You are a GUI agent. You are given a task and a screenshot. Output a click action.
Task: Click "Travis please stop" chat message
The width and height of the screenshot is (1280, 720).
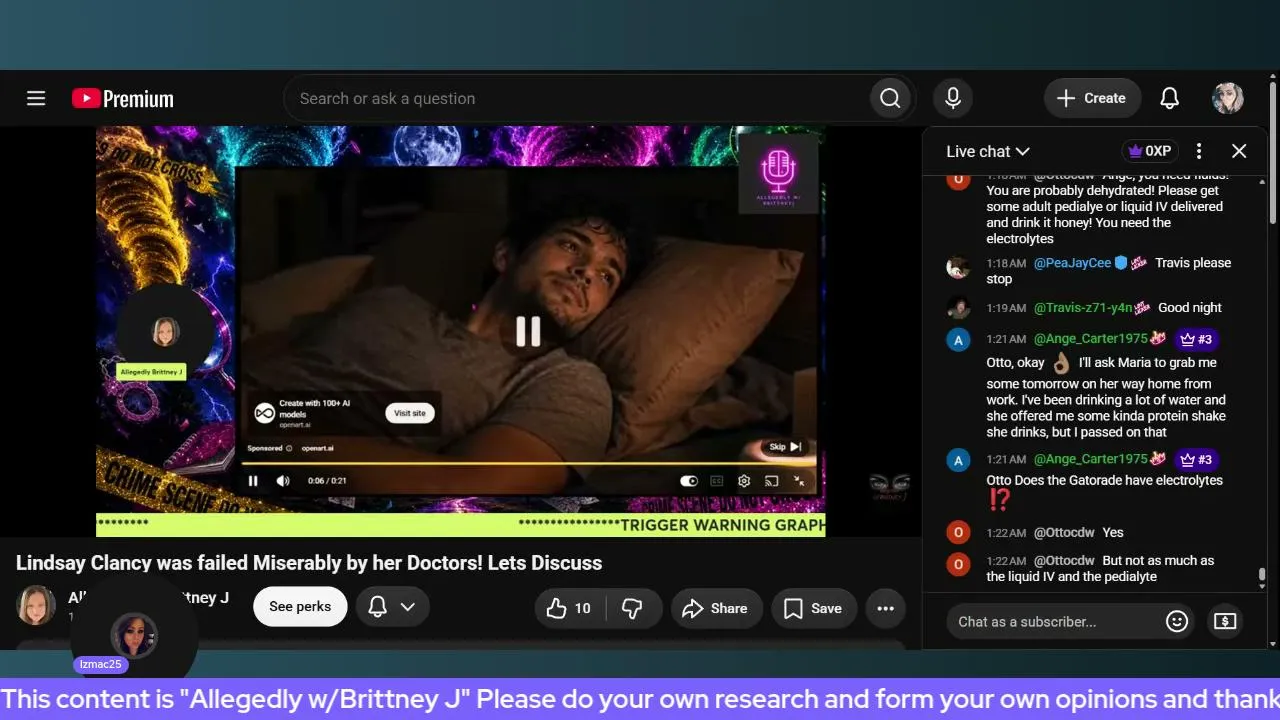[x=1109, y=271]
